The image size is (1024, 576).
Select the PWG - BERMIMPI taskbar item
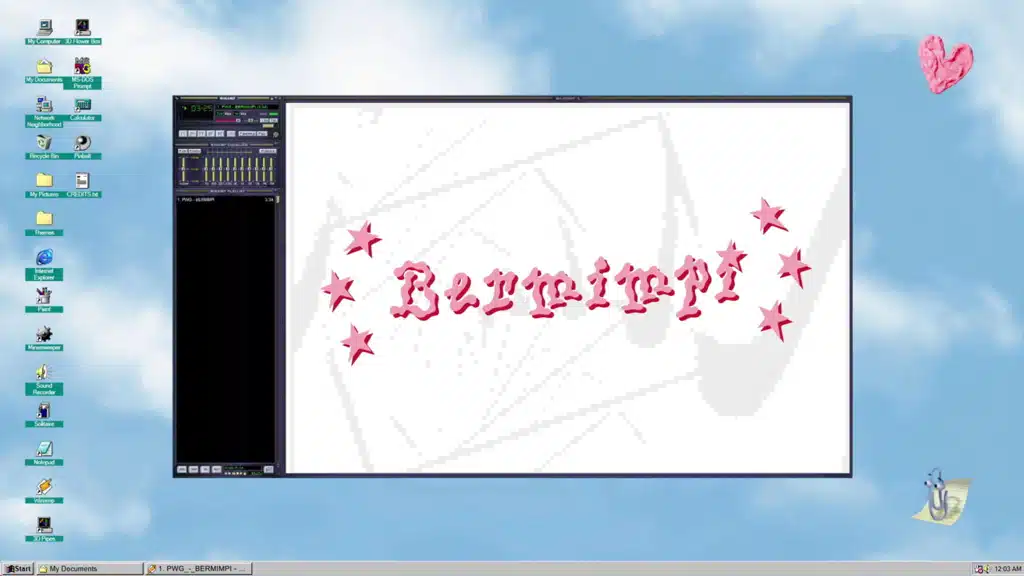pyautogui.click(x=198, y=569)
